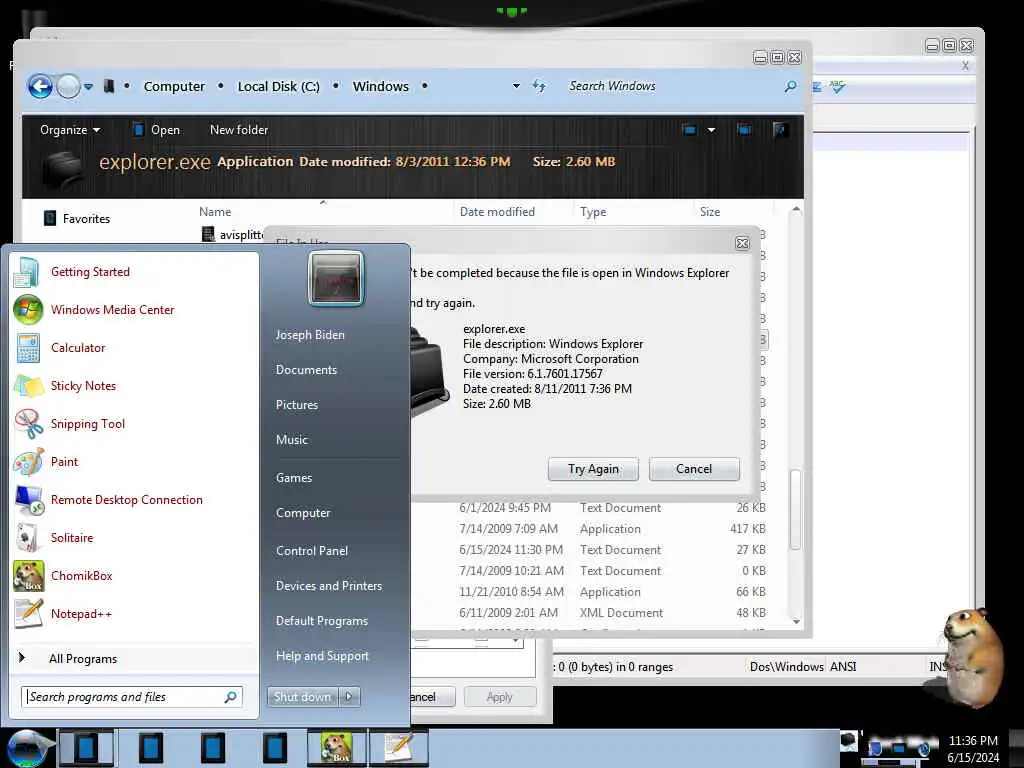Toggle the preview pane icon

click(744, 130)
